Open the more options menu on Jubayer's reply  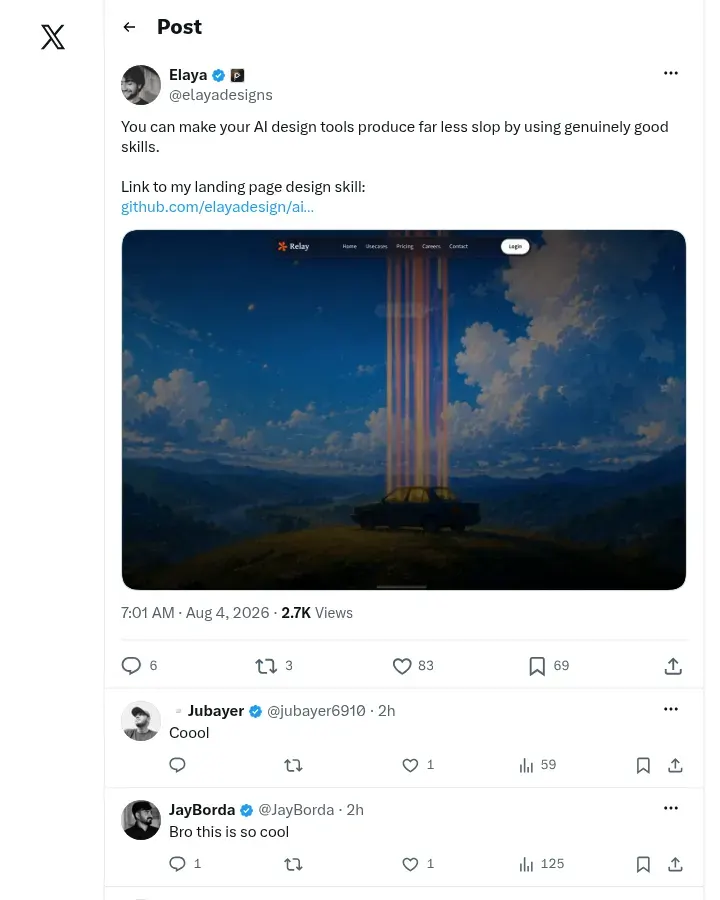click(671, 709)
